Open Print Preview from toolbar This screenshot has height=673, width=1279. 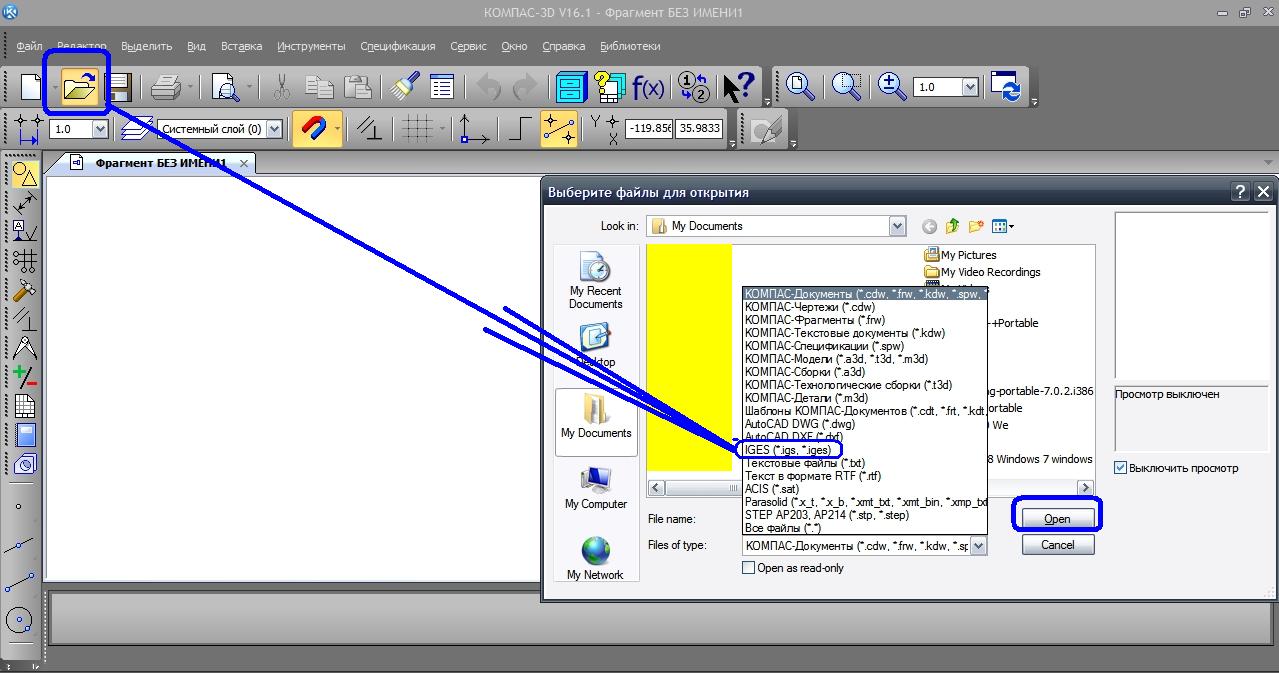point(225,87)
